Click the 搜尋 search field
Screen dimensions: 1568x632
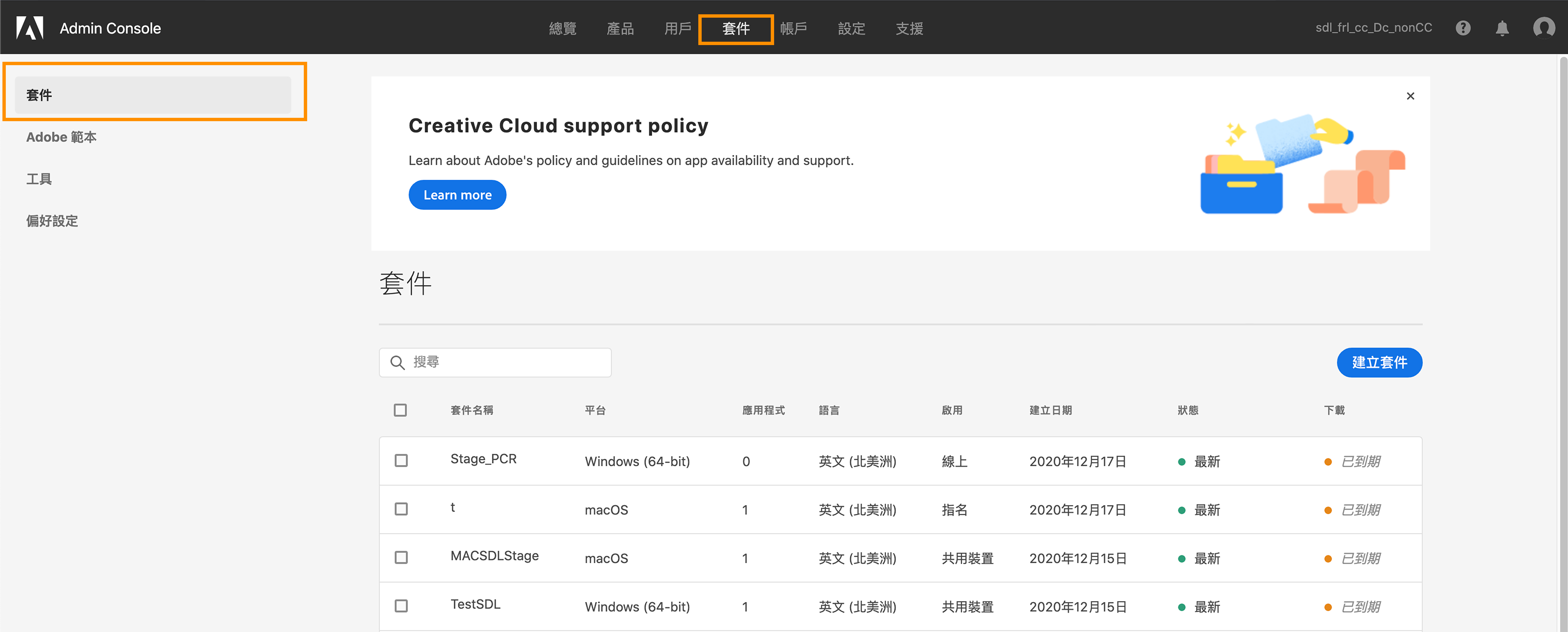pyautogui.click(x=505, y=362)
